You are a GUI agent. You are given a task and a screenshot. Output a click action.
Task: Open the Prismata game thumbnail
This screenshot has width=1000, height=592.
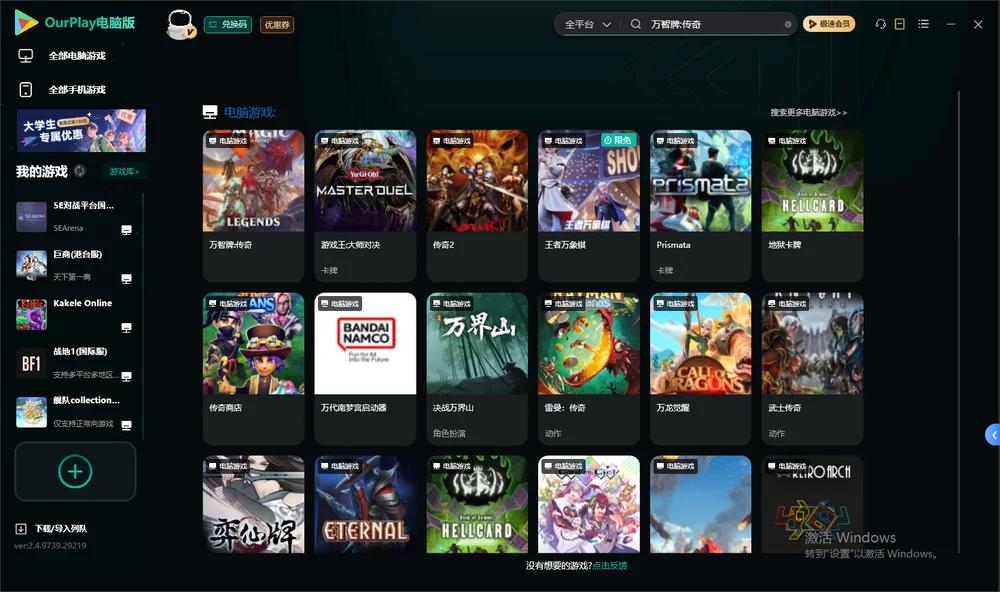(x=700, y=181)
